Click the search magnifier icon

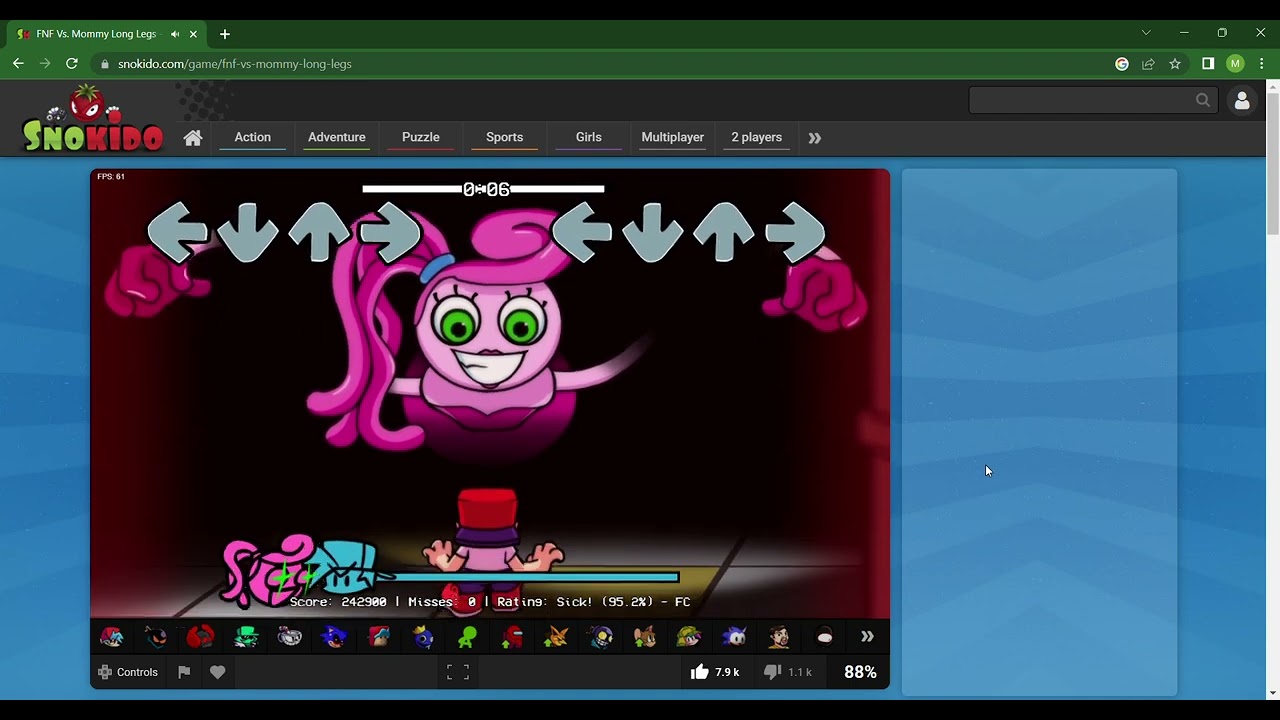(1203, 100)
